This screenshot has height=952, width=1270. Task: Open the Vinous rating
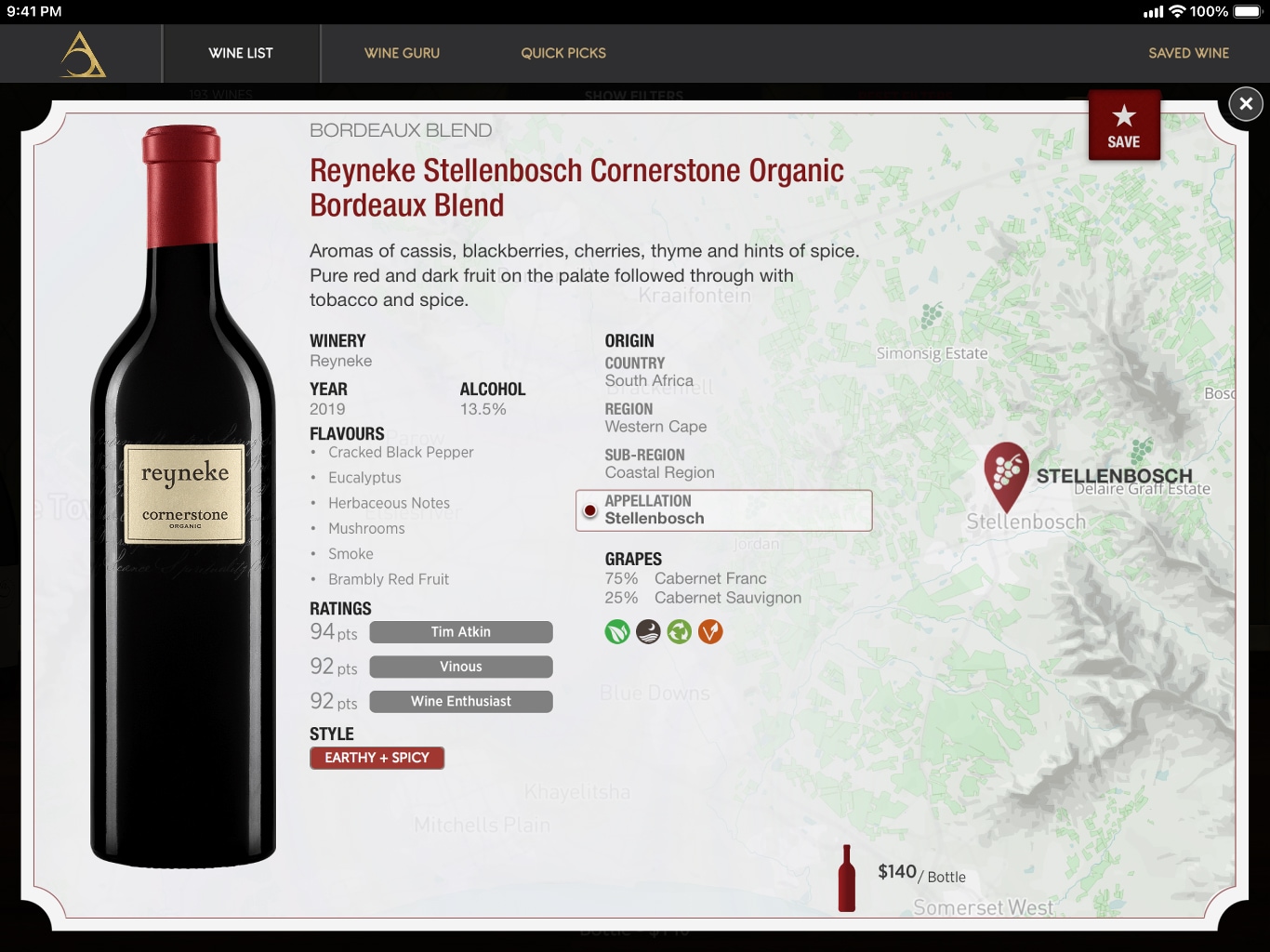point(461,667)
